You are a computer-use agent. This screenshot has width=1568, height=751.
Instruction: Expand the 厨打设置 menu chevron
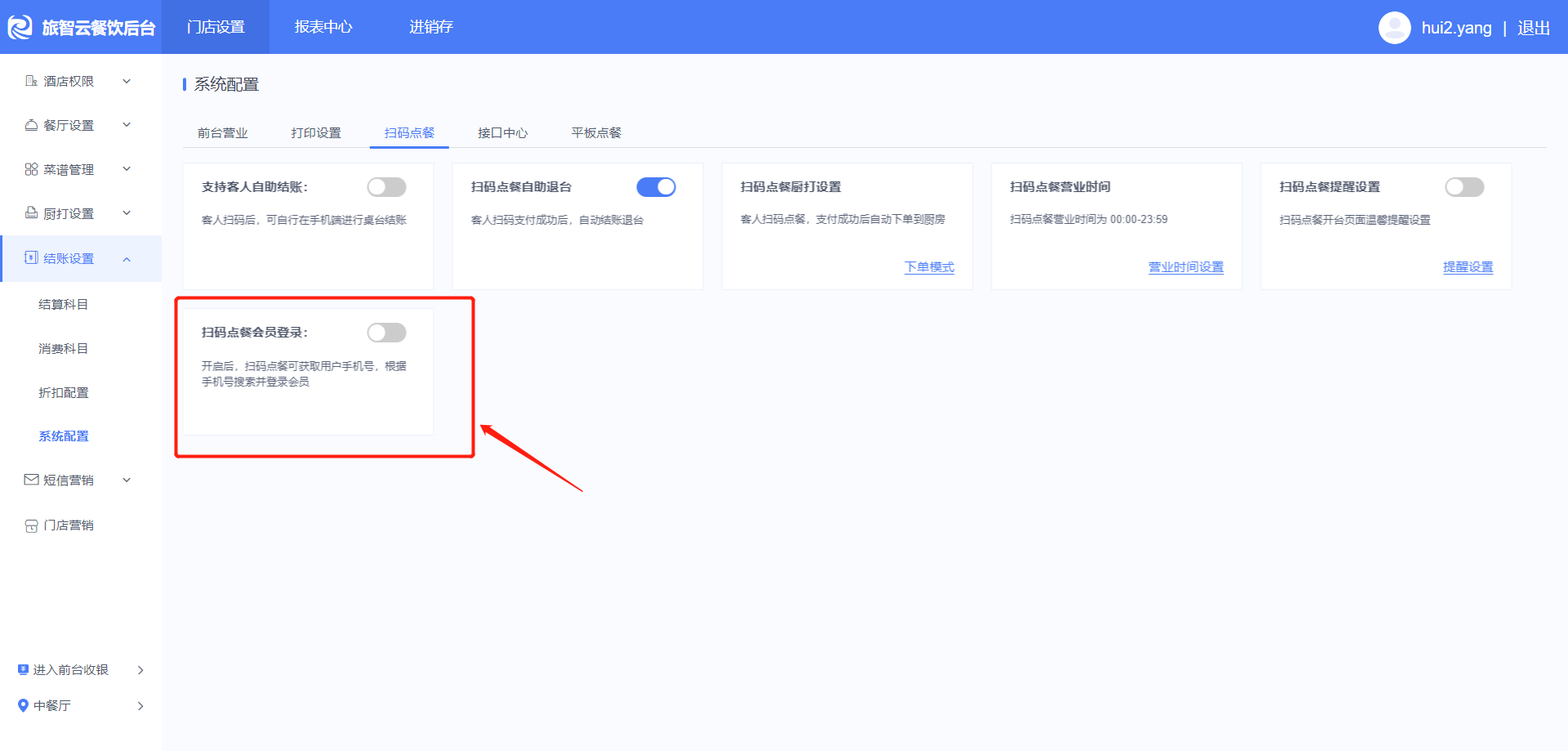point(127,213)
